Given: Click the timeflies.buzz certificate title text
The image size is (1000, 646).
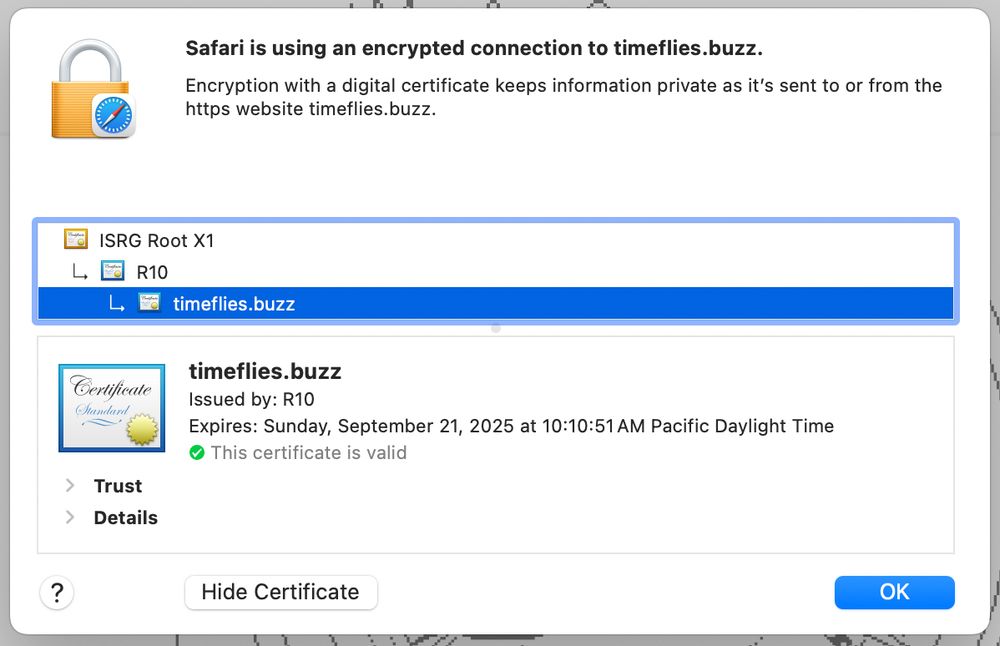Looking at the screenshot, I should tap(265, 371).
